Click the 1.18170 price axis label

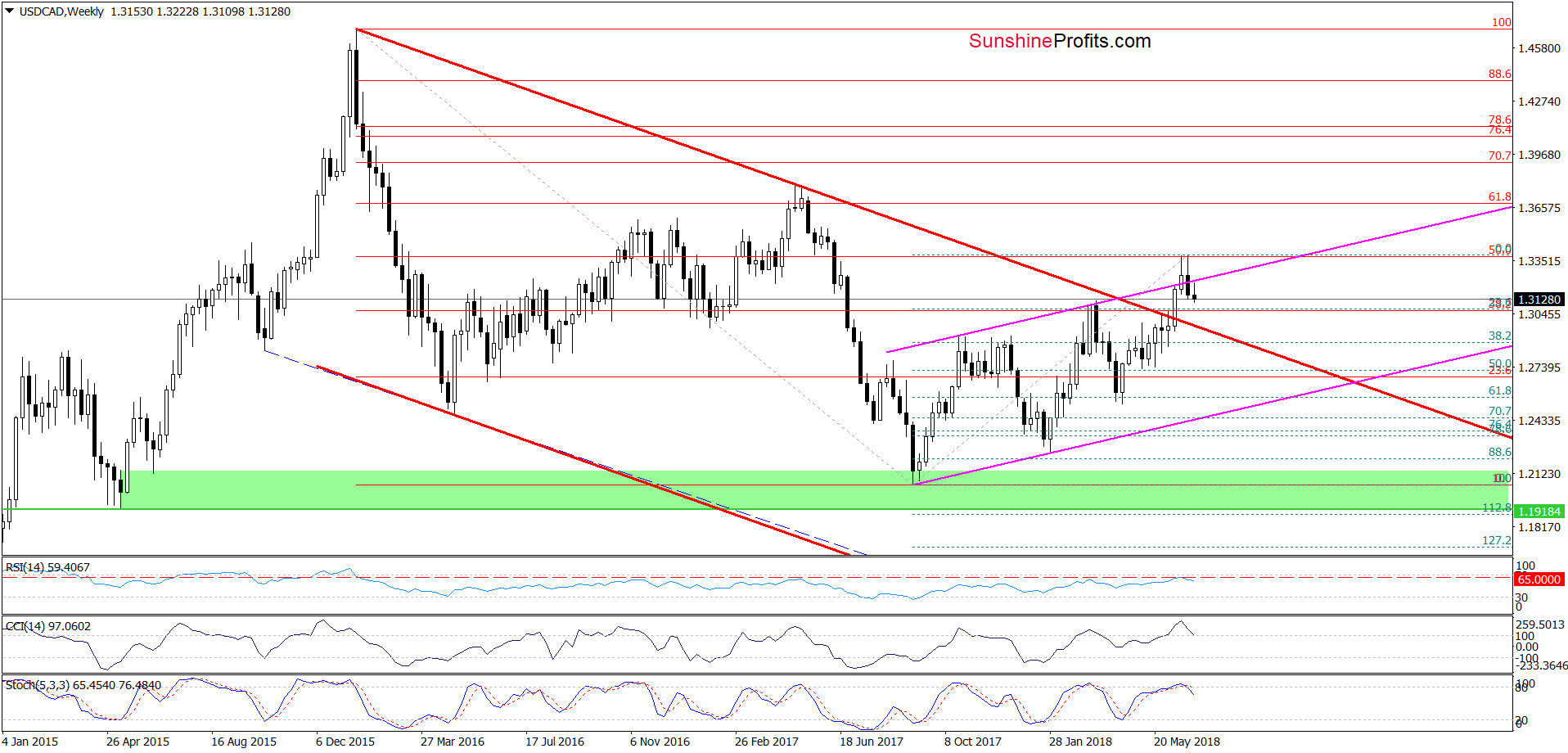[x=1539, y=527]
